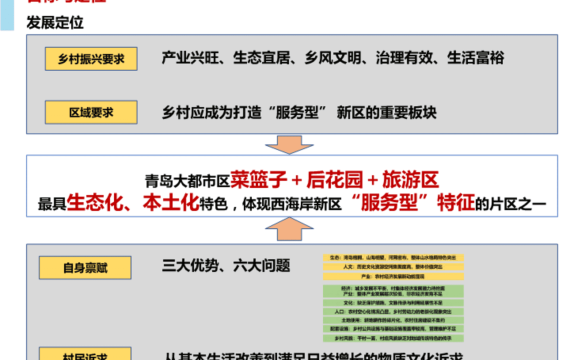Click the green row starting with 土地使用:
This screenshot has width=570, height=360.
coord(393,320)
